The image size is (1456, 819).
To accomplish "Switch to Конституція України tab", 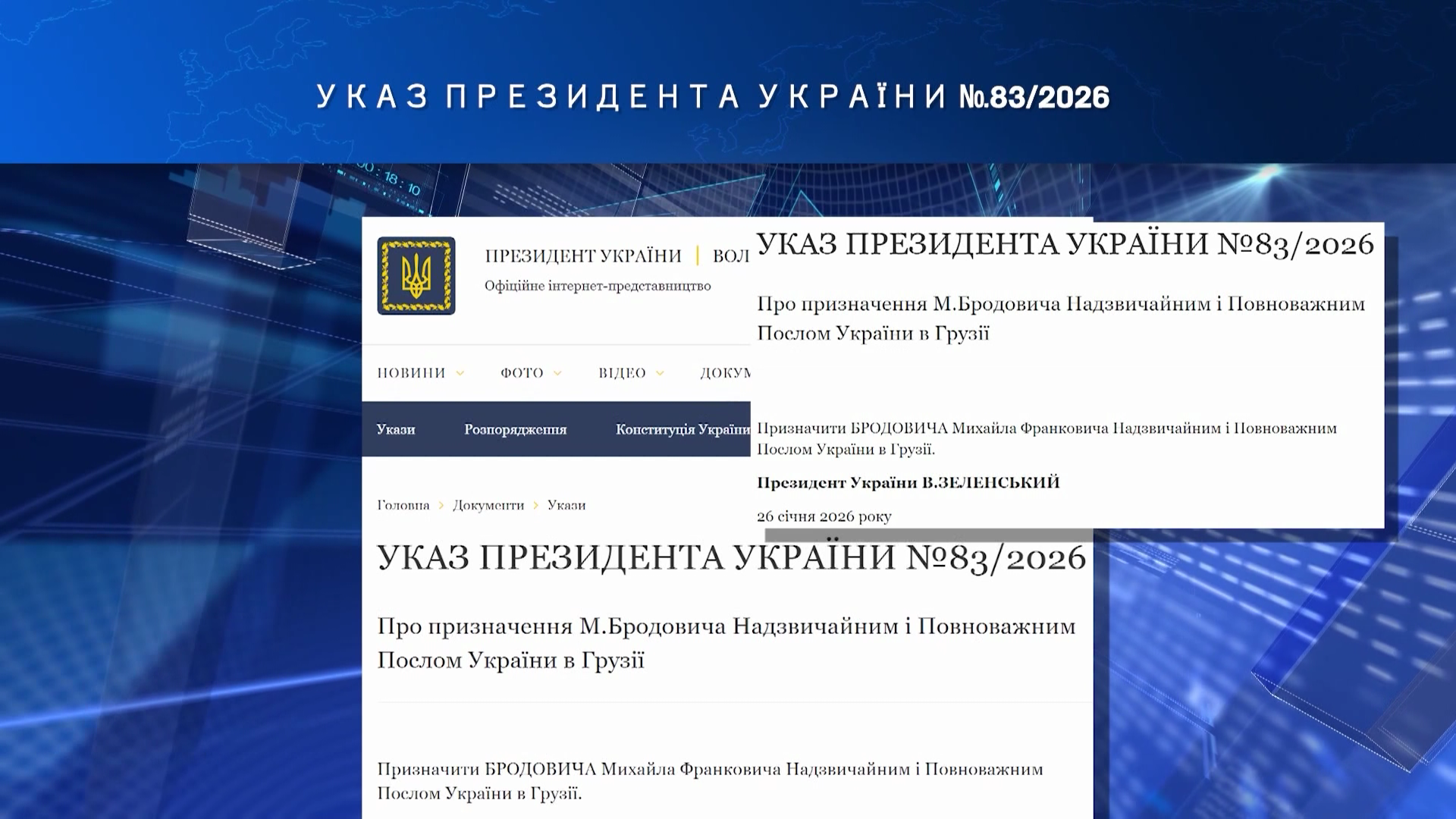I will 682,429.
